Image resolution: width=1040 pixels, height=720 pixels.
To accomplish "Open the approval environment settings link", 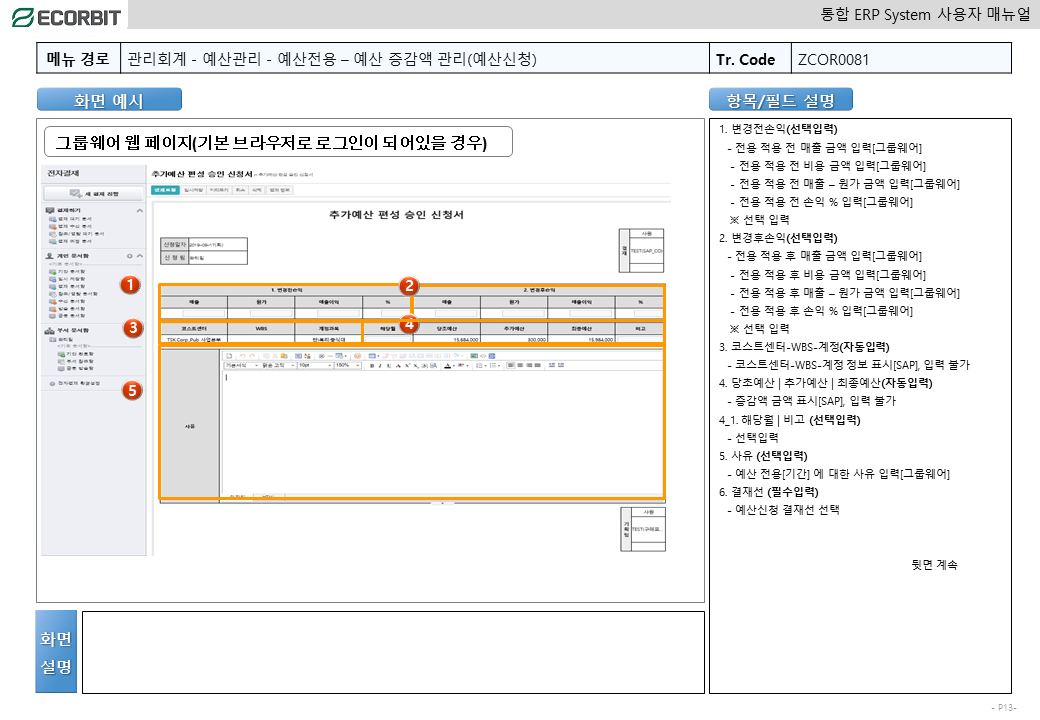I will [78, 383].
